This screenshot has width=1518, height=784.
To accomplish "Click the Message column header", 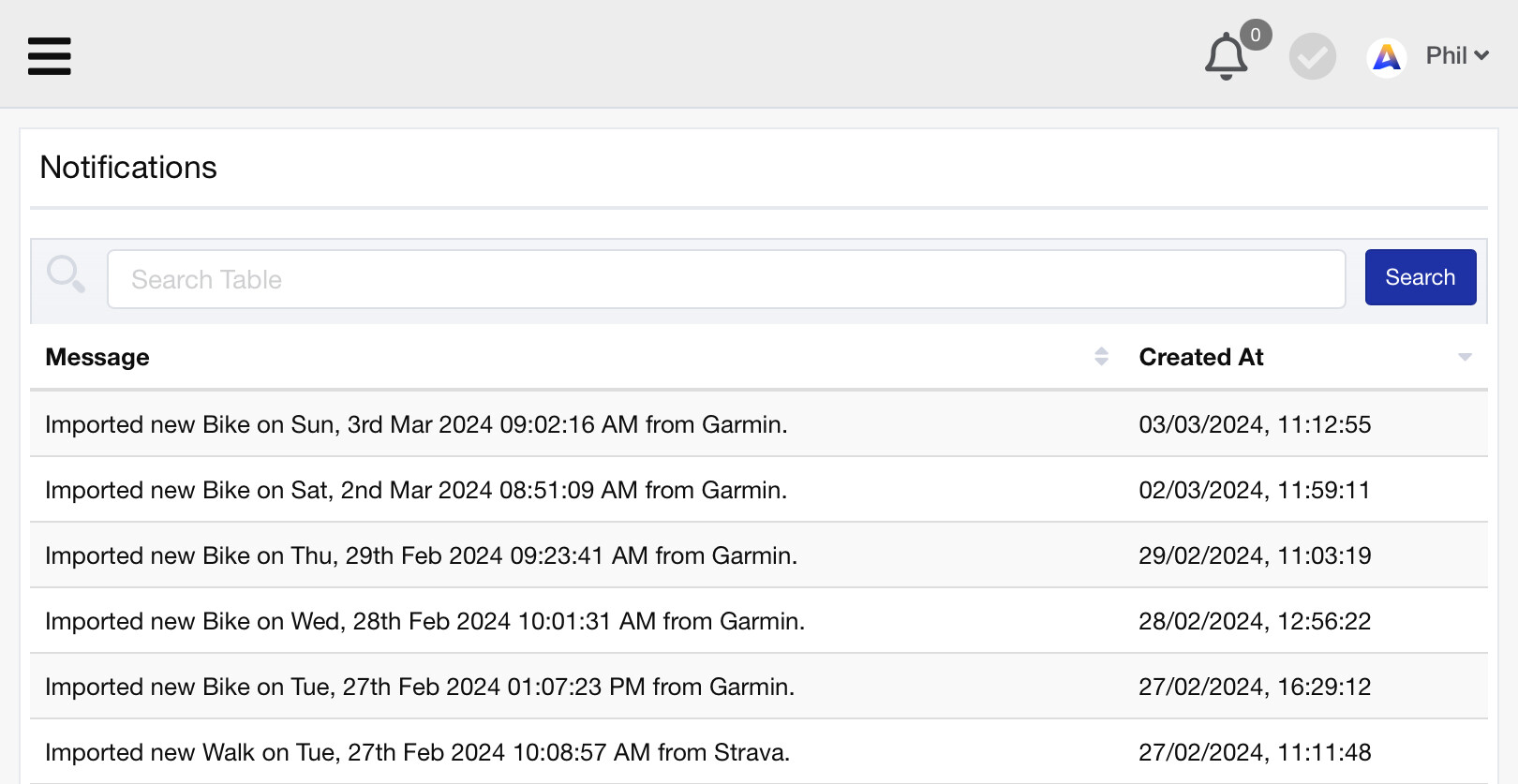I will (97, 357).
